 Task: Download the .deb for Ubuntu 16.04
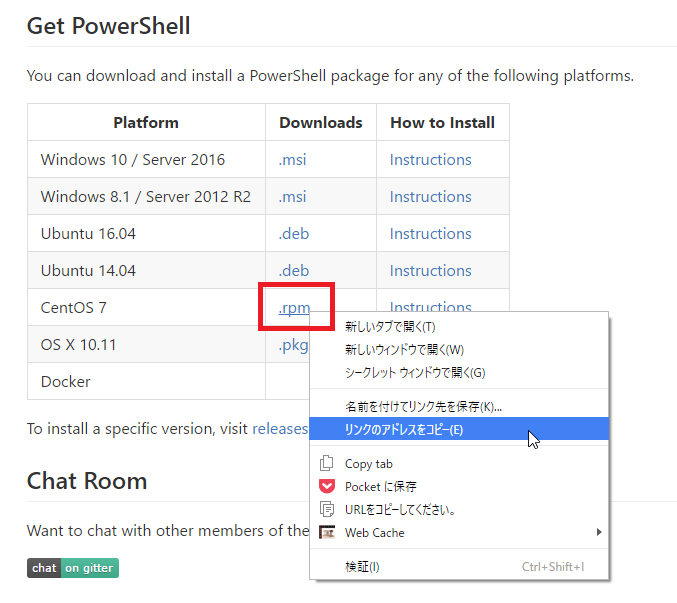click(x=294, y=234)
